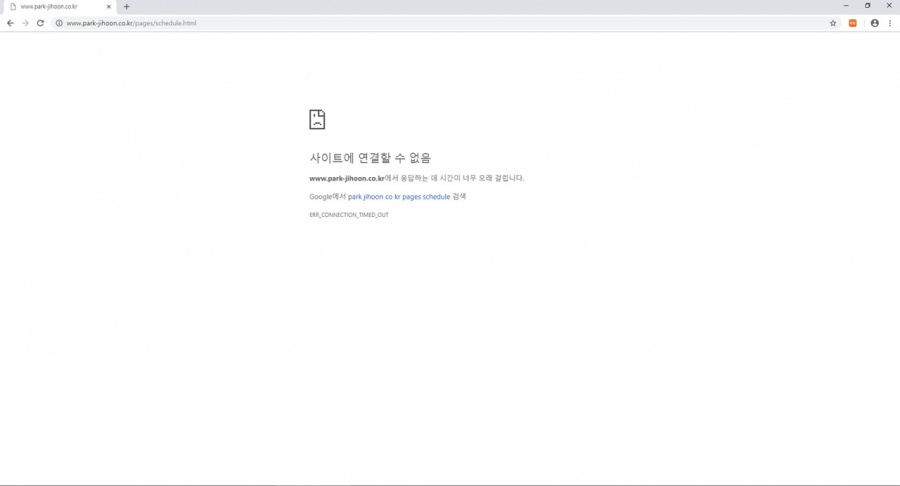Go back to the previous page
Image resolution: width=900 pixels, height=486 pixels.
[10, 23]
